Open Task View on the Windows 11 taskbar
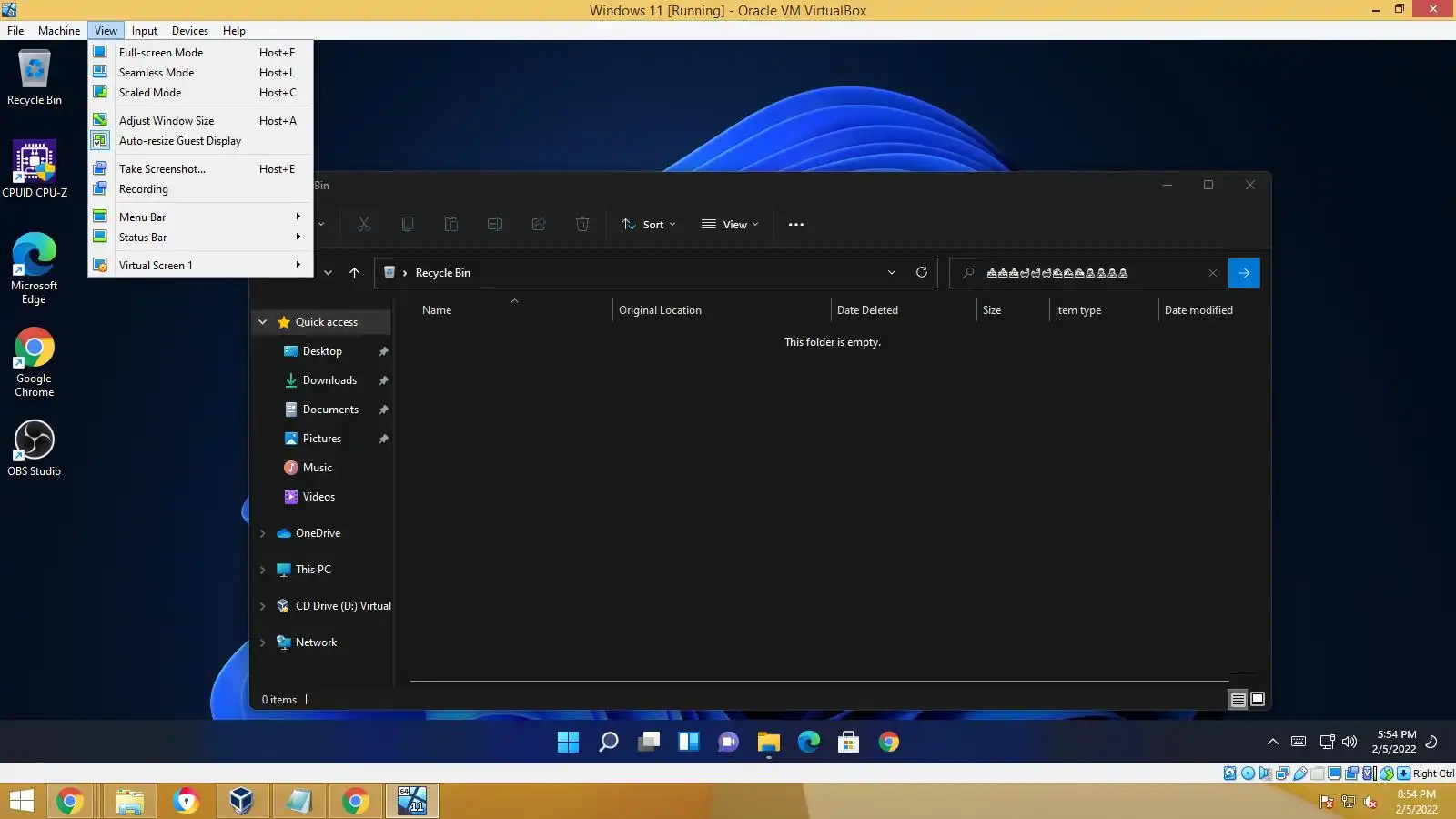 click(x=649, y=743)
